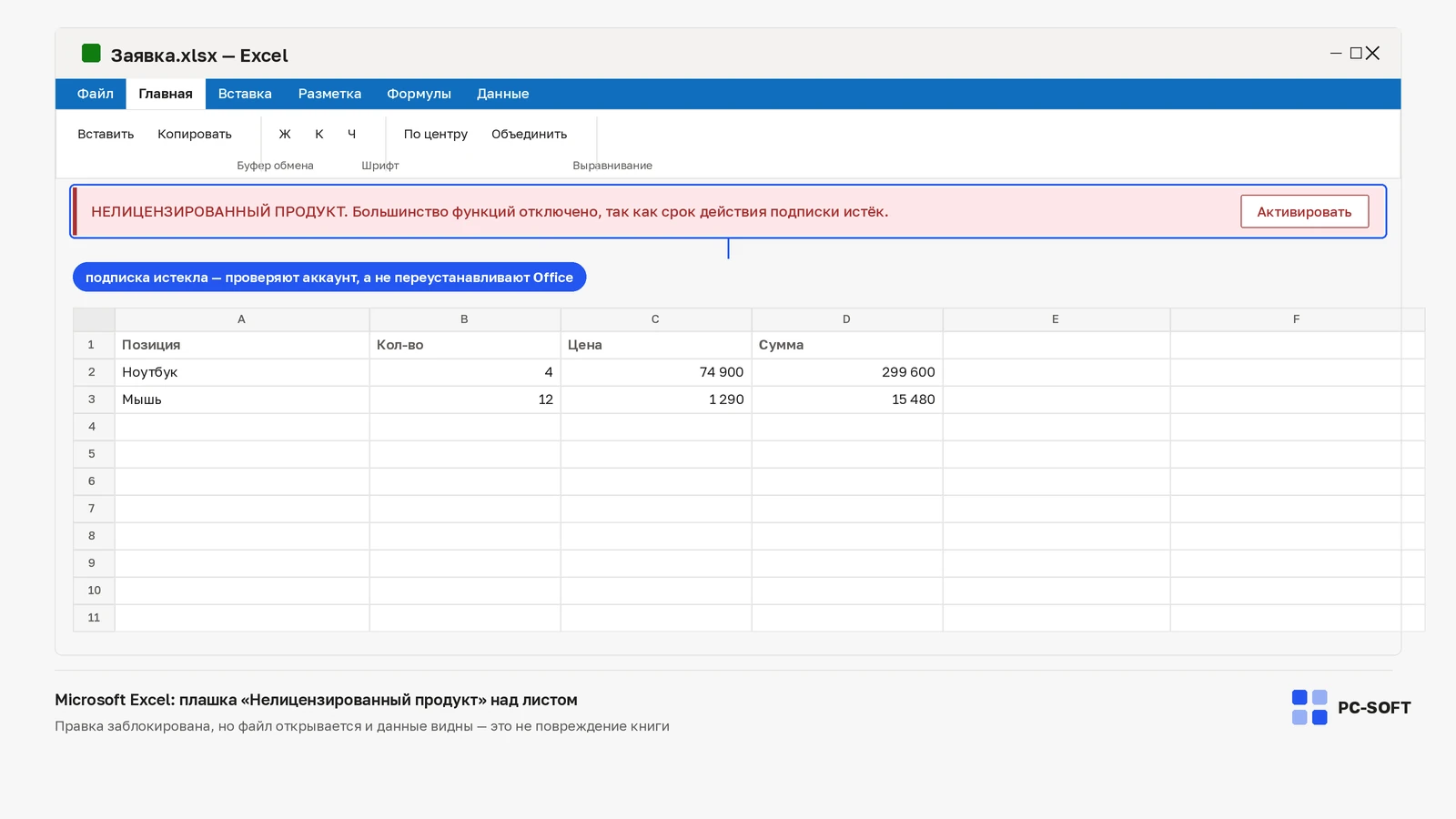
Task: Select row 1 header
Action: (94, 345)
